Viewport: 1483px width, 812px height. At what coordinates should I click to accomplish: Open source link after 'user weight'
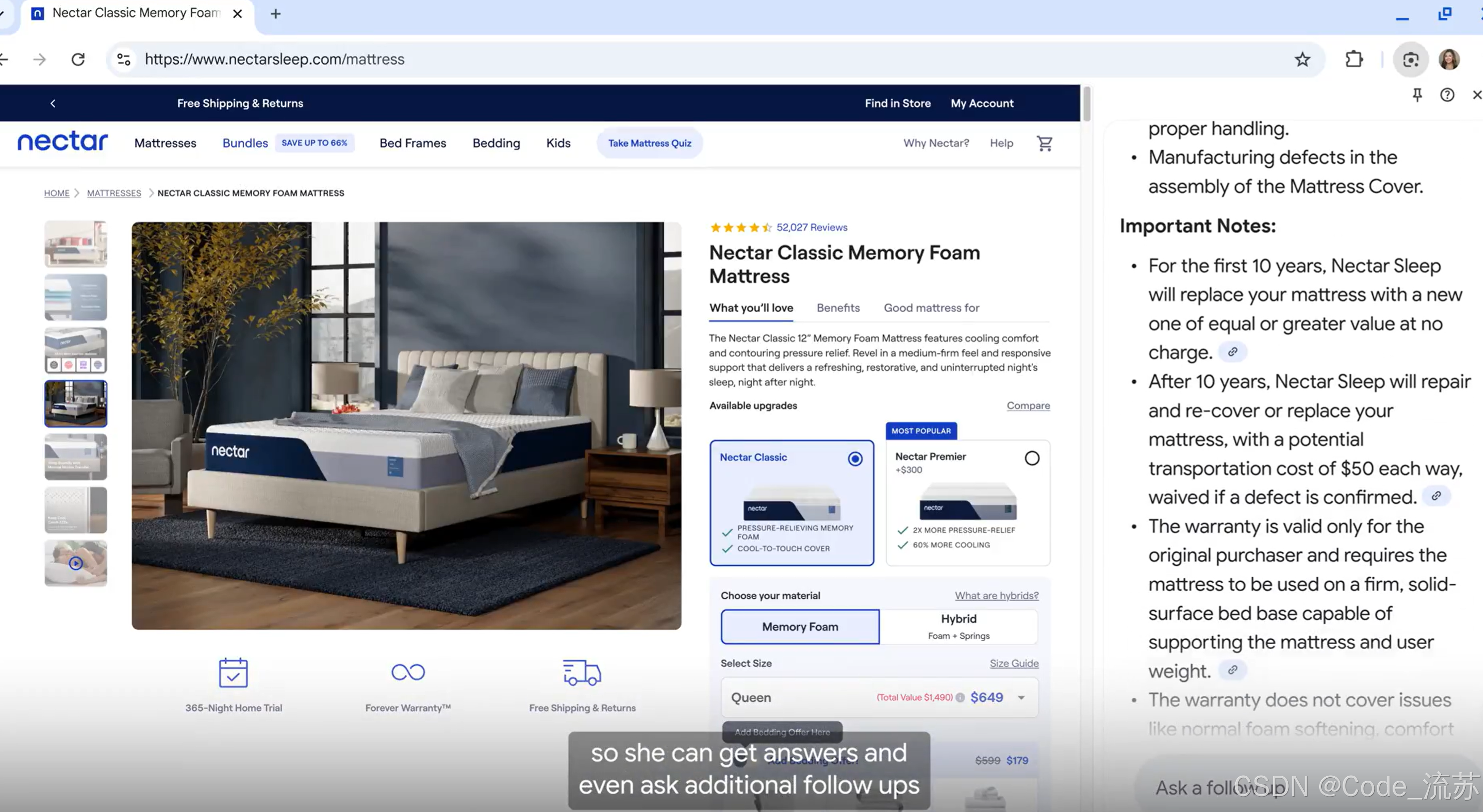coord(1232,670)
